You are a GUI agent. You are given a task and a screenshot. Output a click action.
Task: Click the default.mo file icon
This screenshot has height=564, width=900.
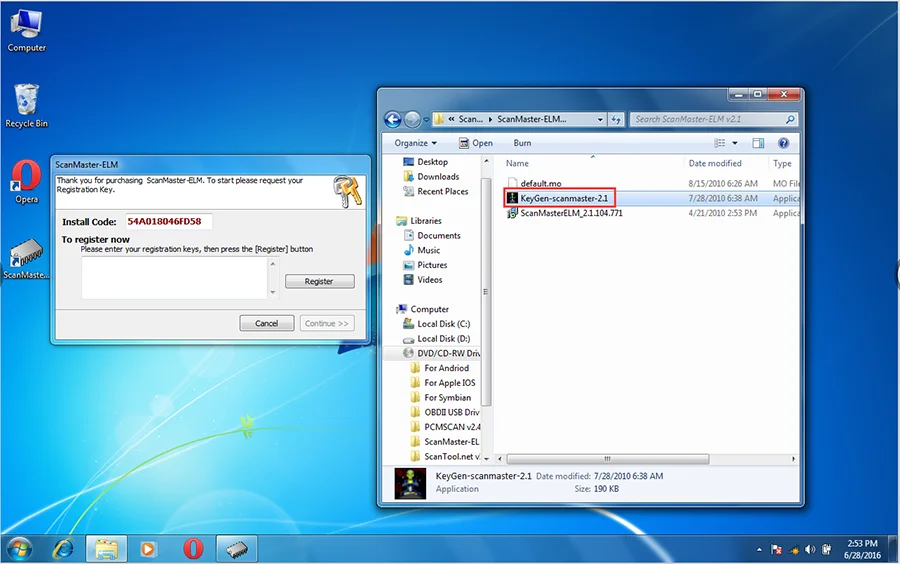512,184
